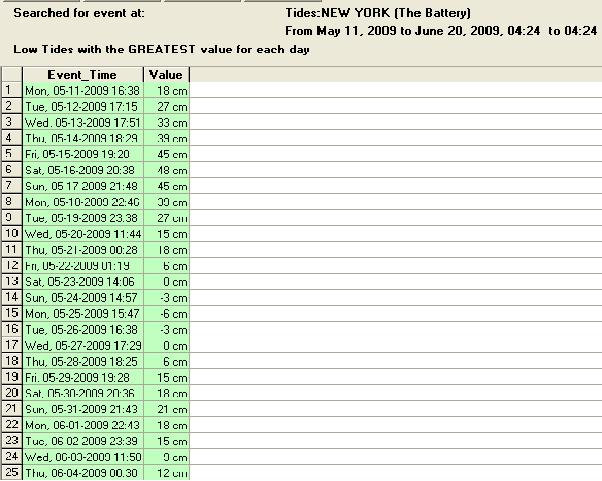Select the 48 cm value cell
The width and height of the screenshot is (602, 481).
click(166, 170)
